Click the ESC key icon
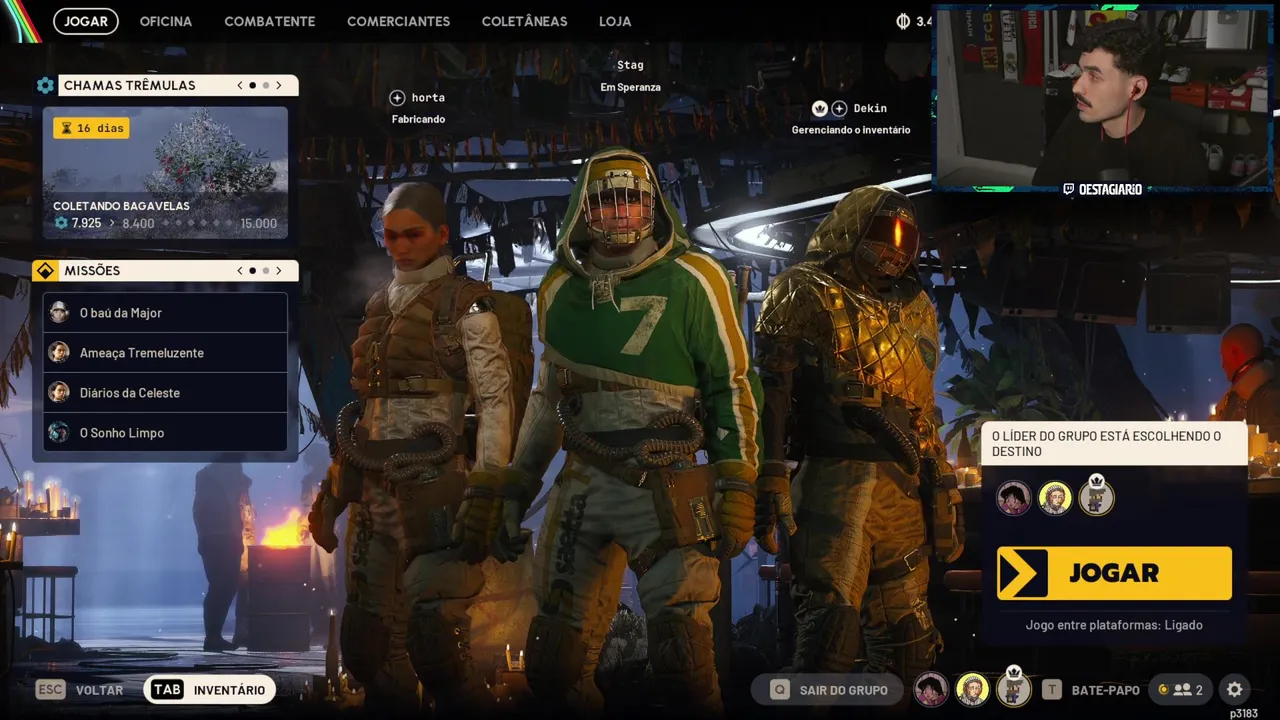The image size is (1280, 720). tap(50, 689)
